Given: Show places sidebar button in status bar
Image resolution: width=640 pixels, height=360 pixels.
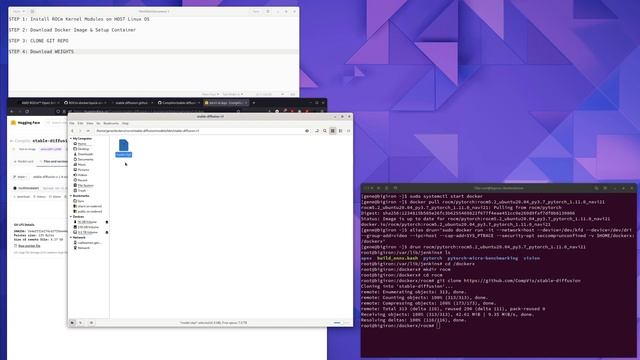Looking at the screenshot, I should [72, 323].
